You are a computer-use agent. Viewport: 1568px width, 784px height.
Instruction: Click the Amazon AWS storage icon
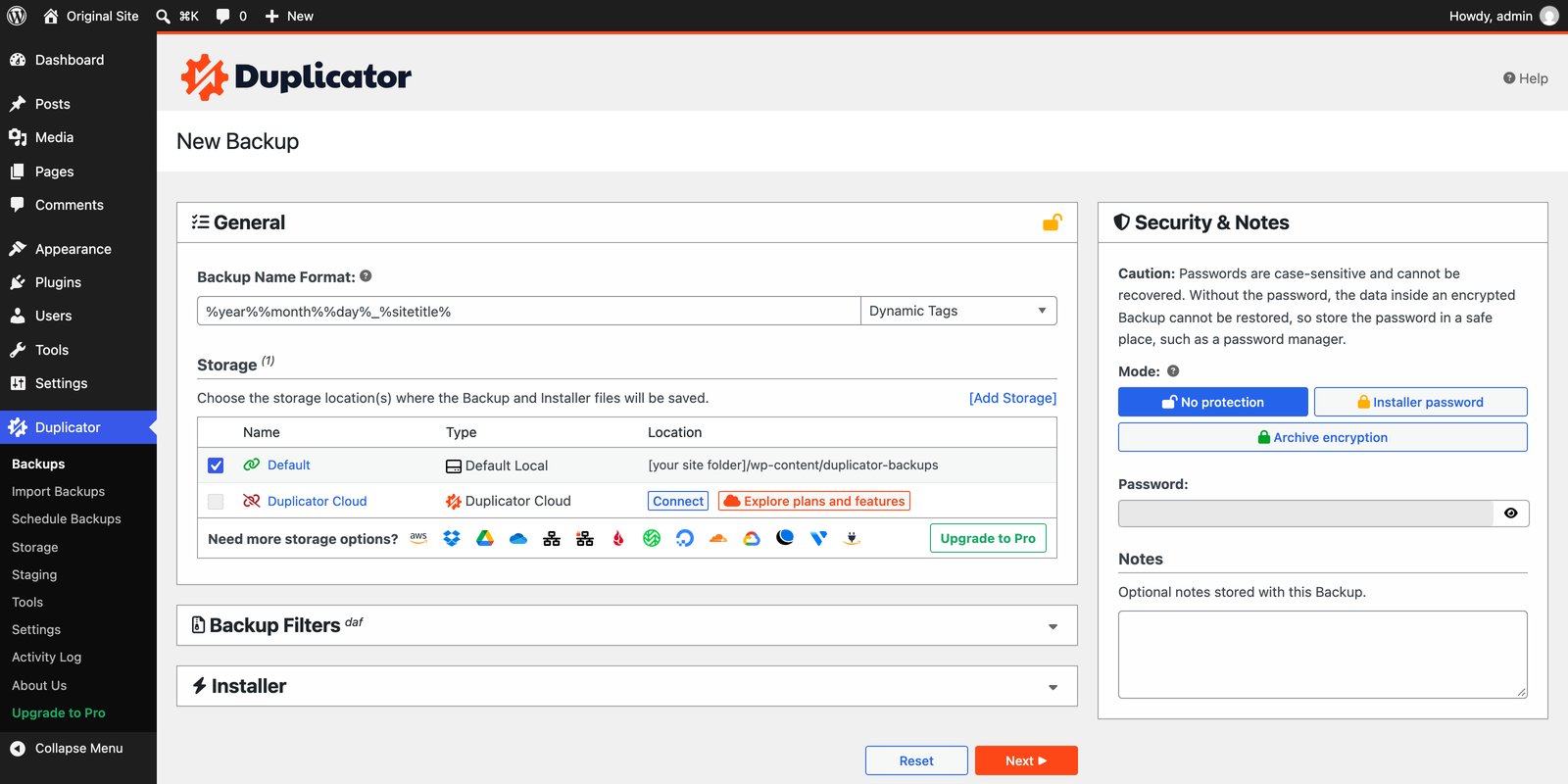tap(418, 538)
